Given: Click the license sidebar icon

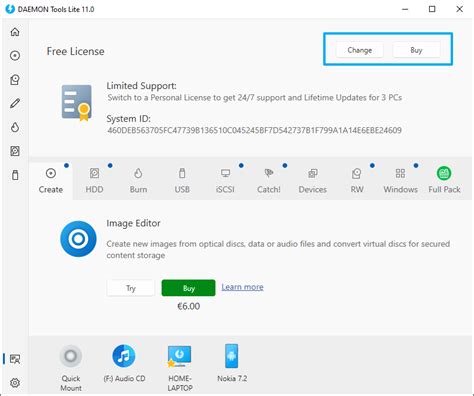Looking at the screenshot, I should pos(15,359).
